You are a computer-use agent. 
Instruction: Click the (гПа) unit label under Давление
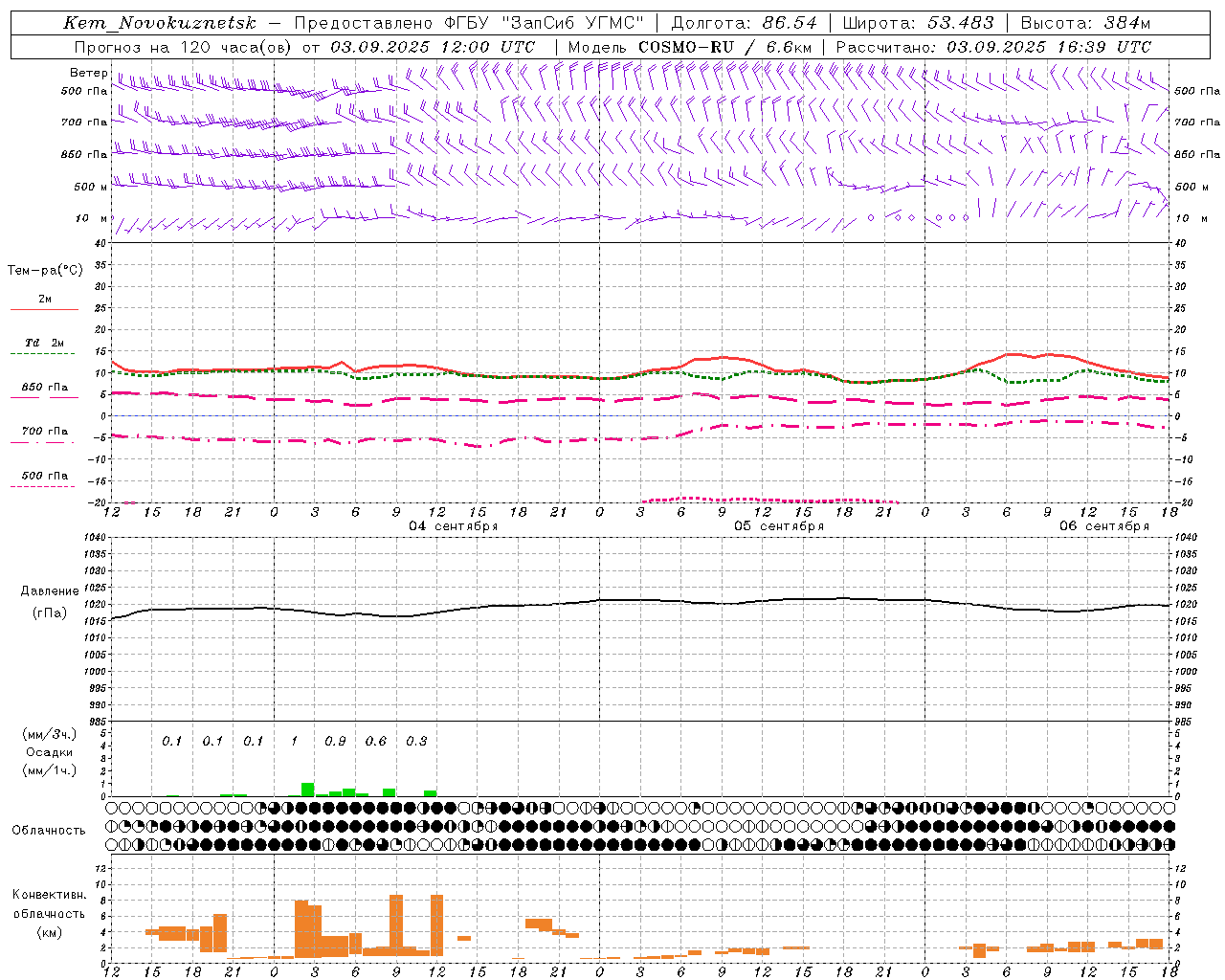pyautogui.click(x=50, y=613)
